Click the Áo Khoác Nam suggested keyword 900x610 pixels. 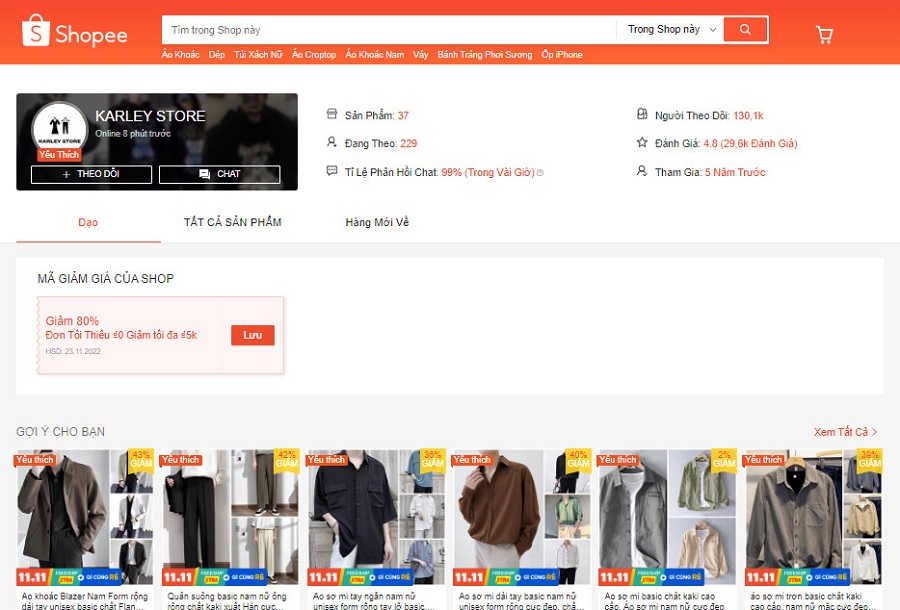pyautogui.click(x=374, y=55)
